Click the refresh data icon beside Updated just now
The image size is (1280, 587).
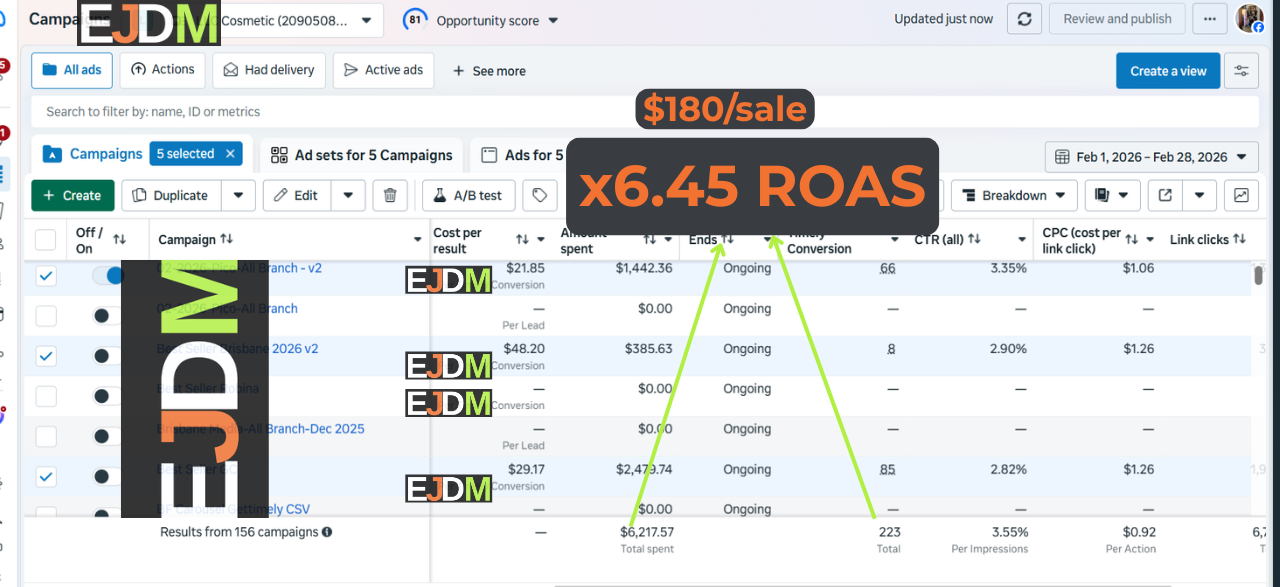coord(1023,18)
